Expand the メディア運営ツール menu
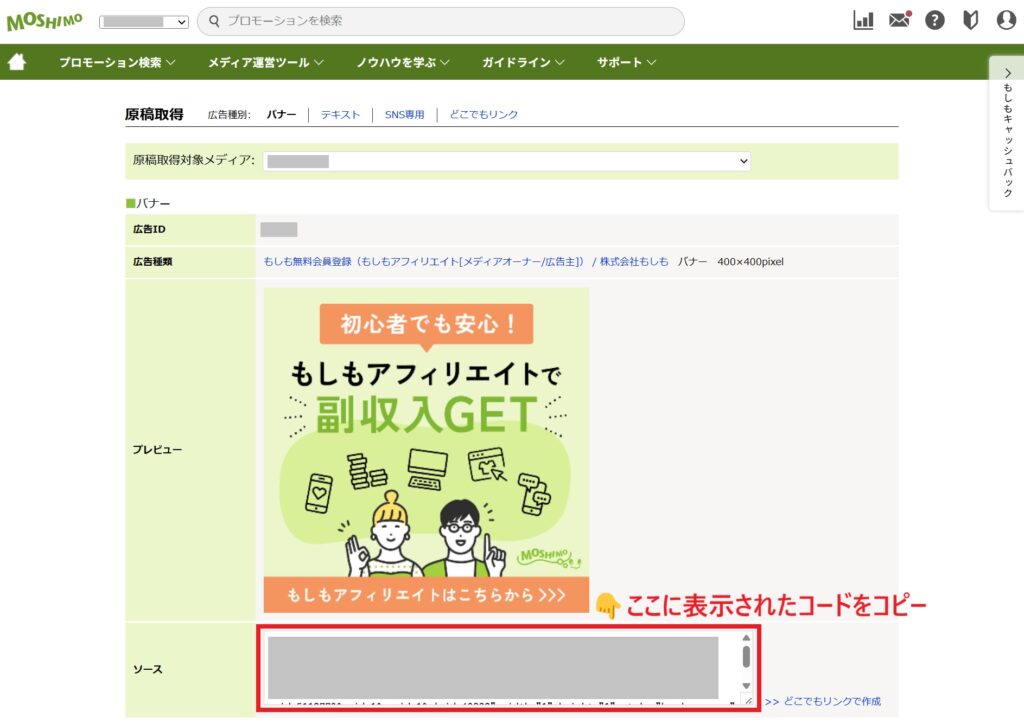 coord(265,62)
